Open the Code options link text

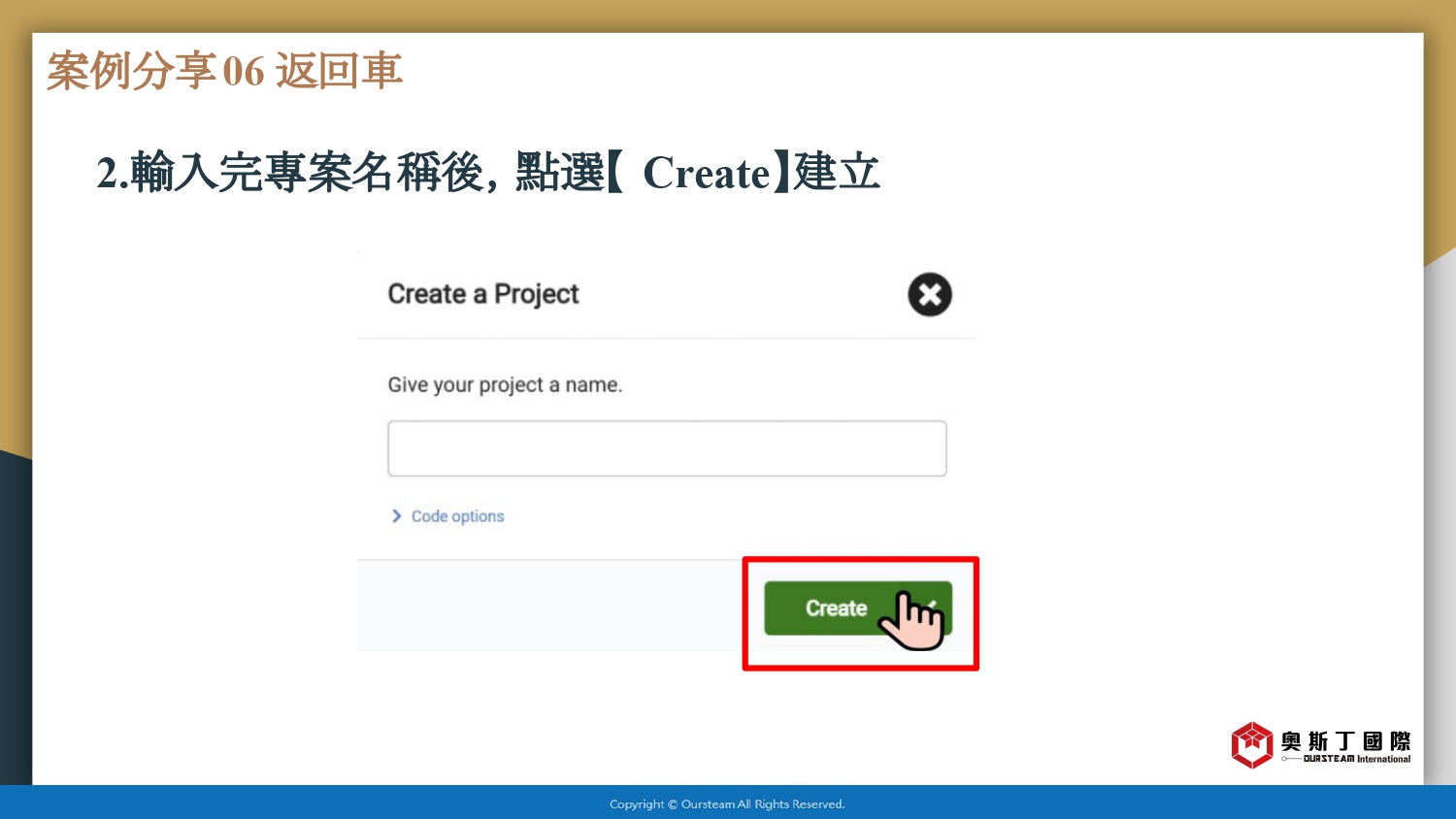tap(457, 516)
